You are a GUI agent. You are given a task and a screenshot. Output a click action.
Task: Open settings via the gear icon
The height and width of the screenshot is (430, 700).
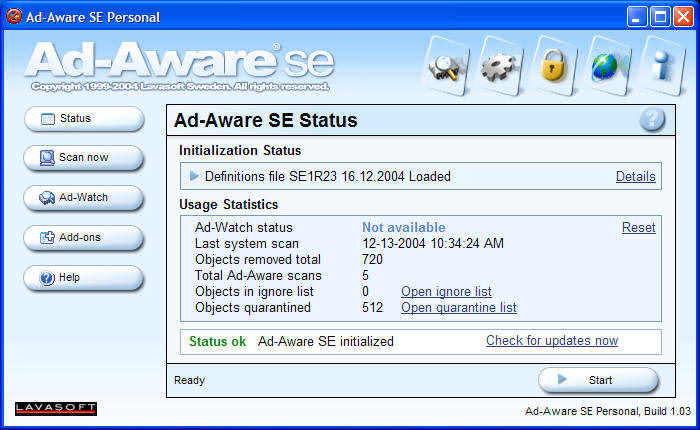497,67
